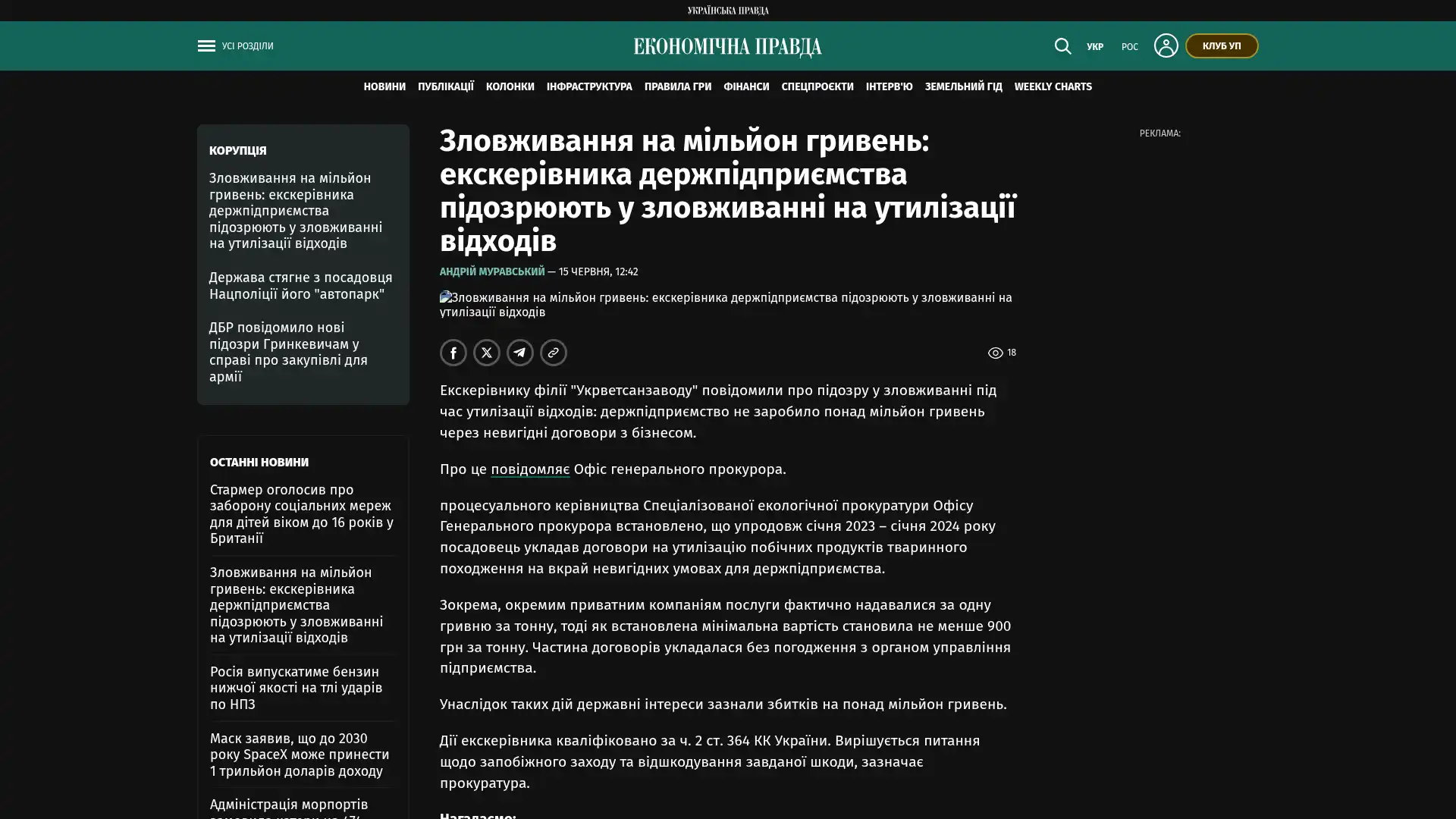
Task: Open the ІНФРАСТРУКТУРА section
Action: click(x=589, y=86)
